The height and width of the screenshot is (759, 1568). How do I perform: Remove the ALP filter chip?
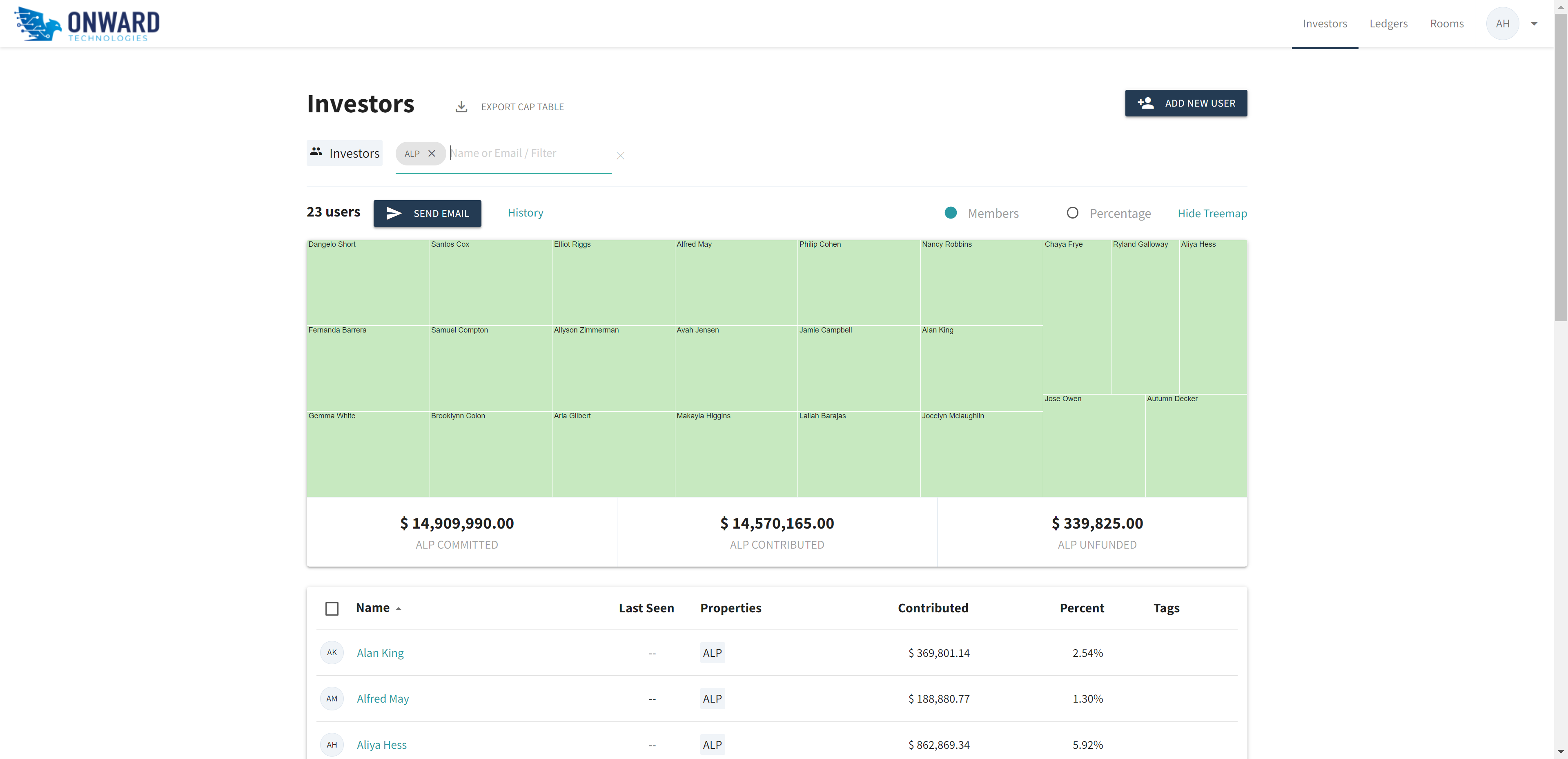432,154
